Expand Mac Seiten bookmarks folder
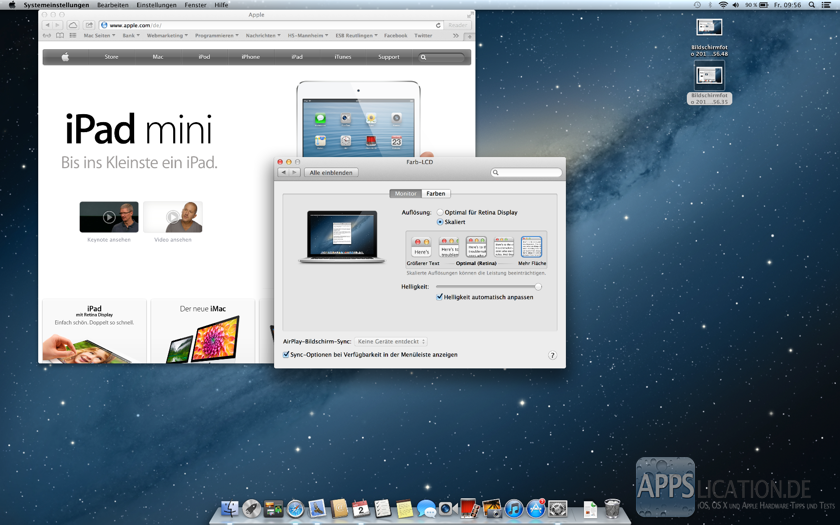The width and height of the screenshot is (840, 525). [x=99, y=35]
